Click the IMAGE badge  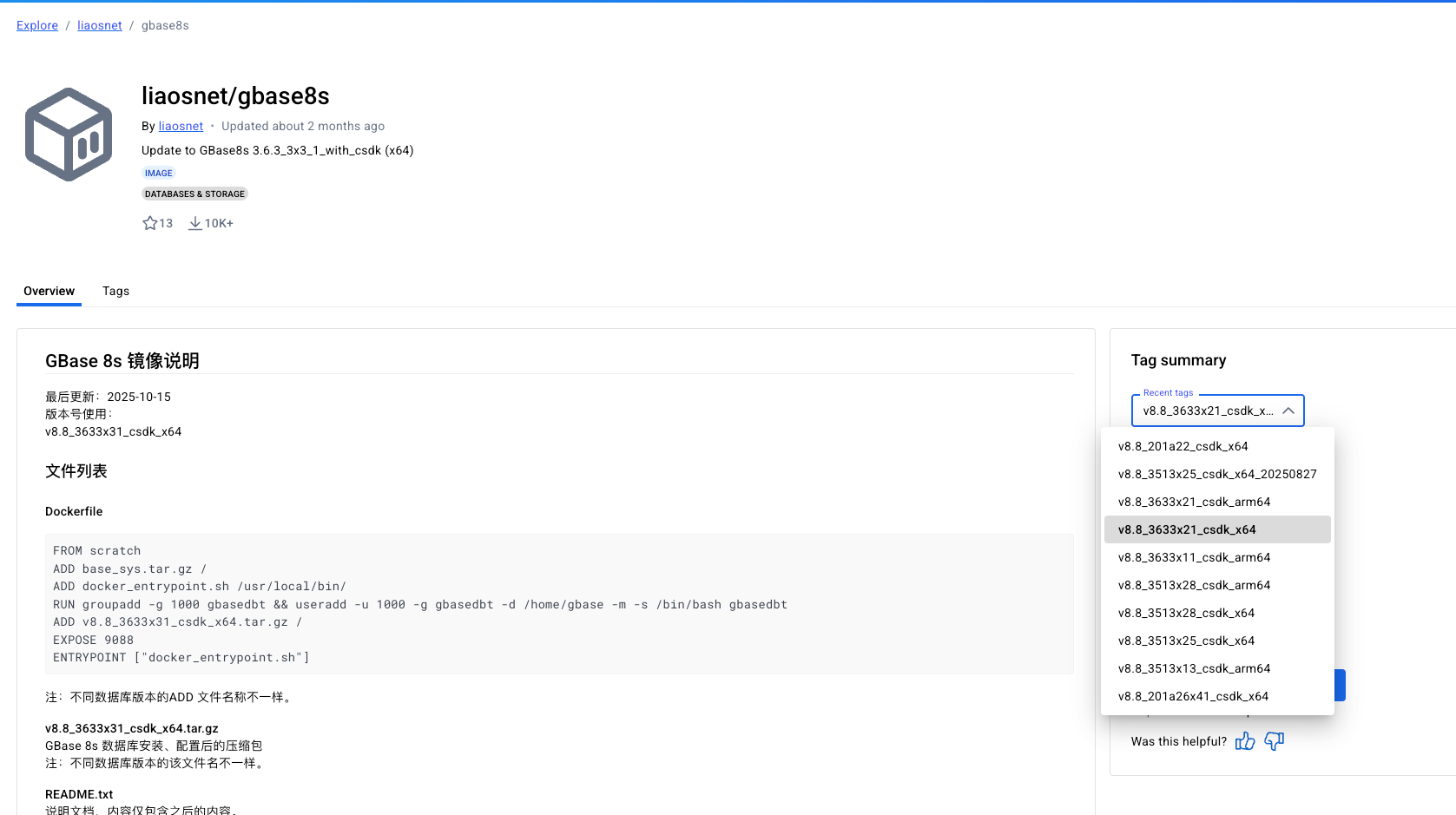[x=159, y=173]
